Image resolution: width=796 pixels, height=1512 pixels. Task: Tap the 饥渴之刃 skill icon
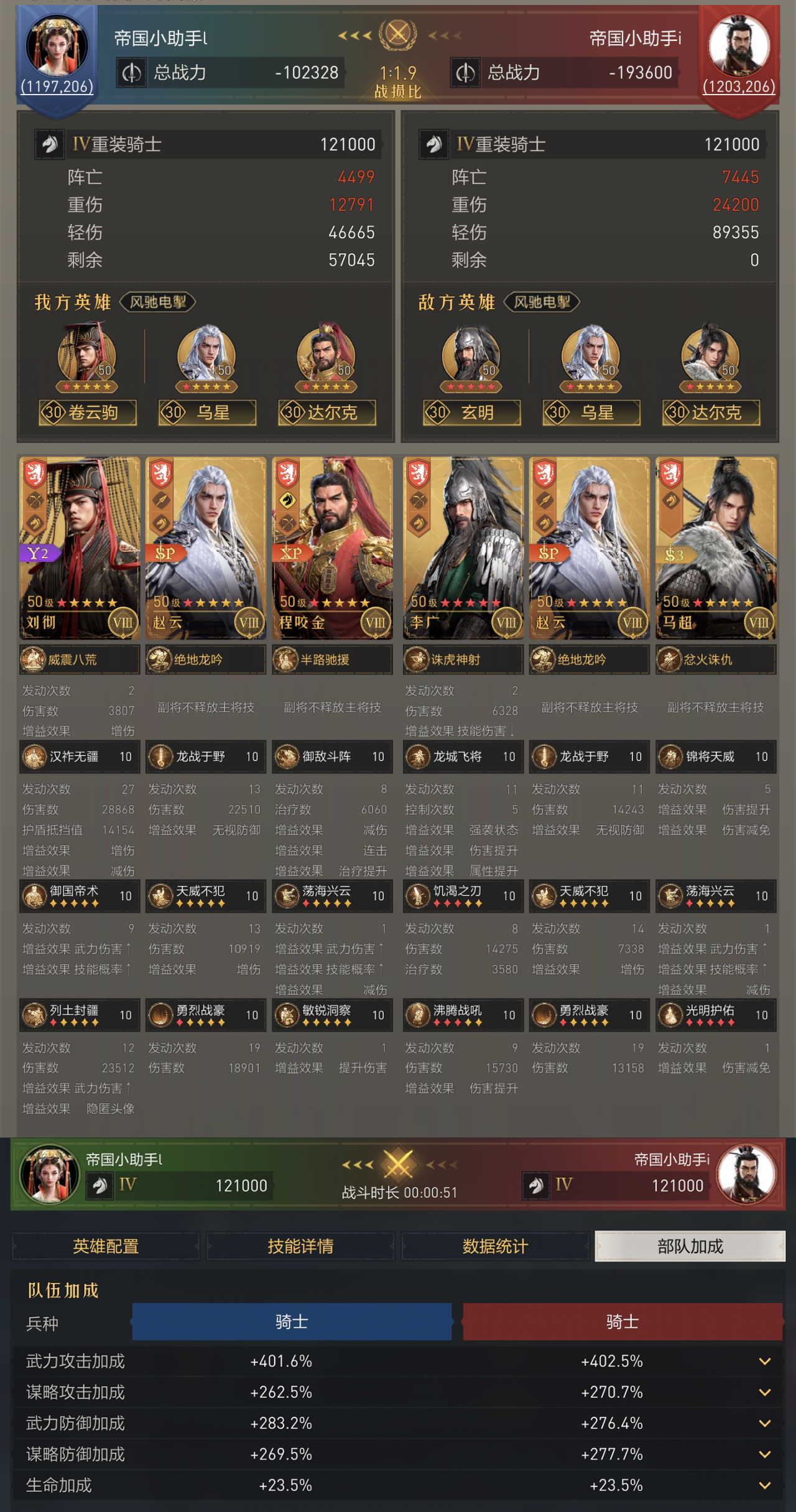click(x=418, y=896)
